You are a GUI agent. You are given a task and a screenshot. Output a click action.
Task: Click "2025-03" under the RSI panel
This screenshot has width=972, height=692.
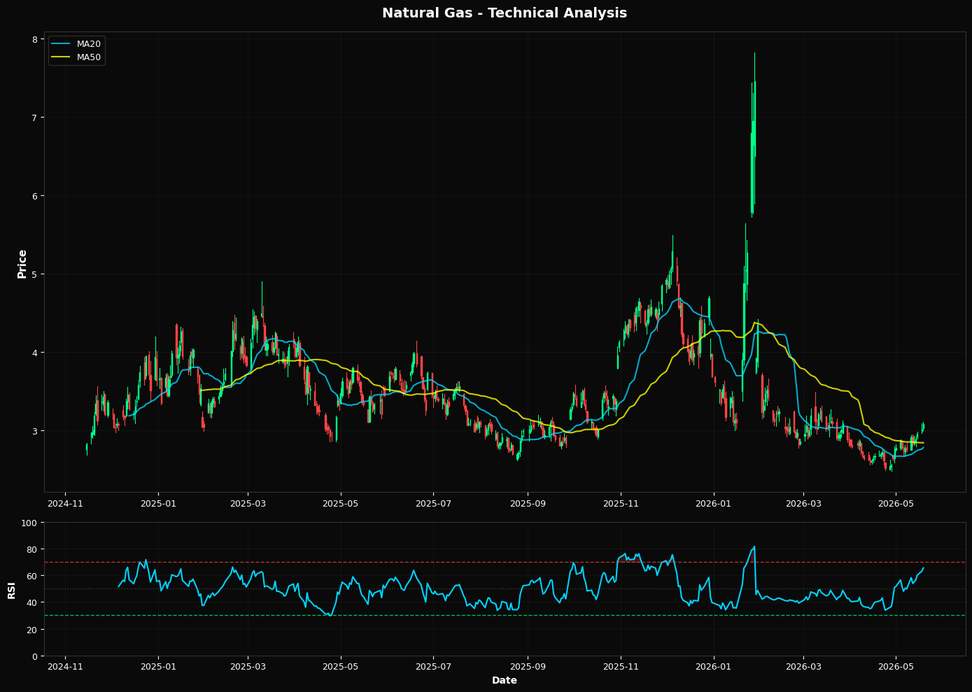tap(248, 667)
